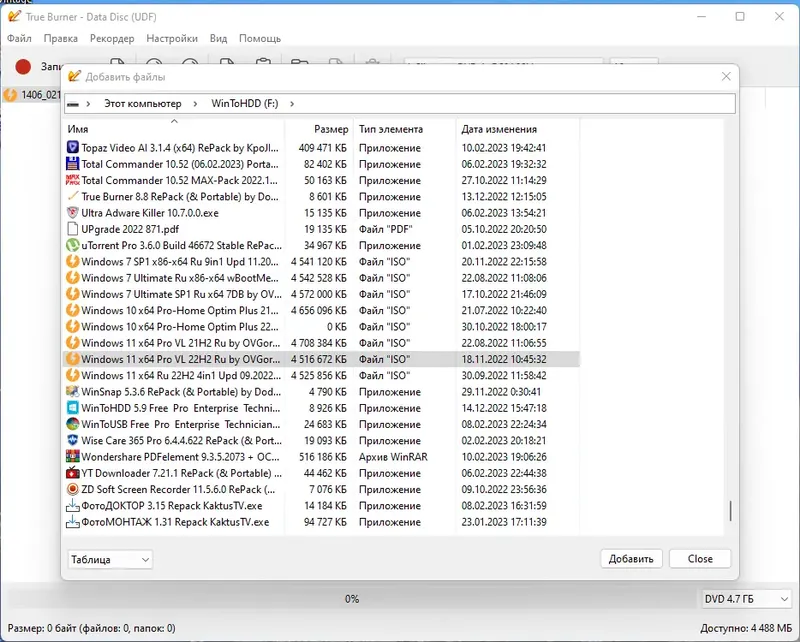Click the True Burner 8.8 RePack pencil icon

click(x=73, y=196)
